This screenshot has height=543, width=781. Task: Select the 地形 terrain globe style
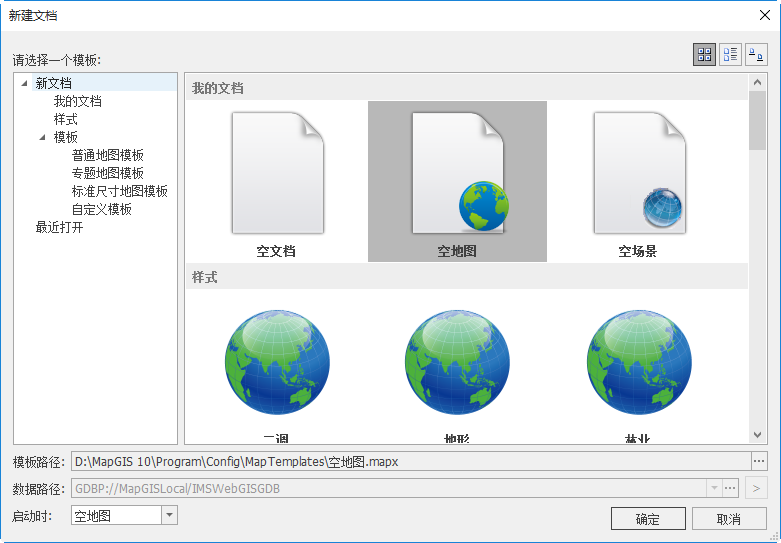point(457,365)
